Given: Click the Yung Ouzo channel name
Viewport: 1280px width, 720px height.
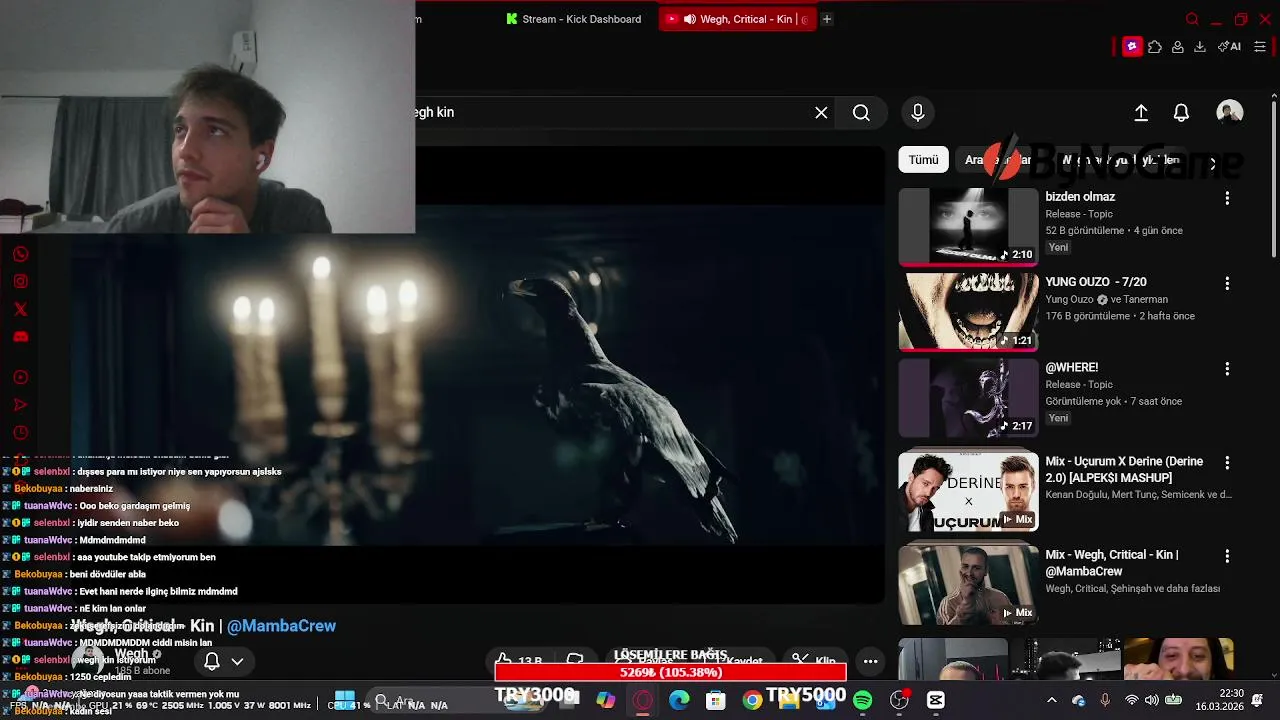Looking at the screenshot, I should (x=1069, y=300).
